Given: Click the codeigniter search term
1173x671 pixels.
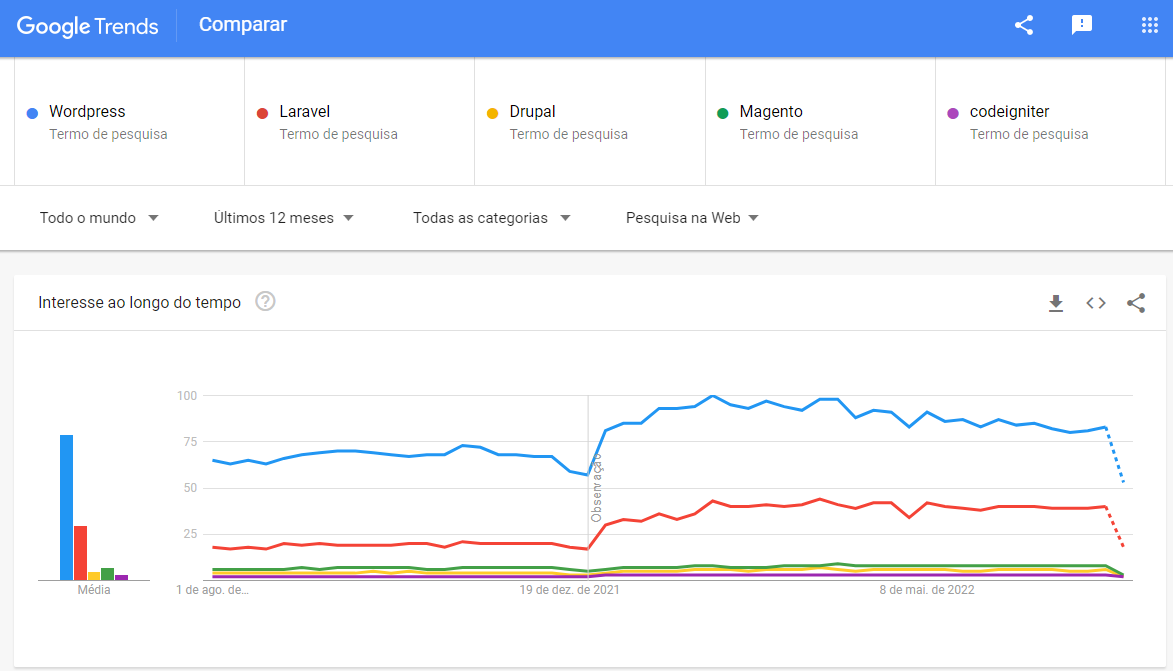Looking at the screenshot, I should [1009, 112].
